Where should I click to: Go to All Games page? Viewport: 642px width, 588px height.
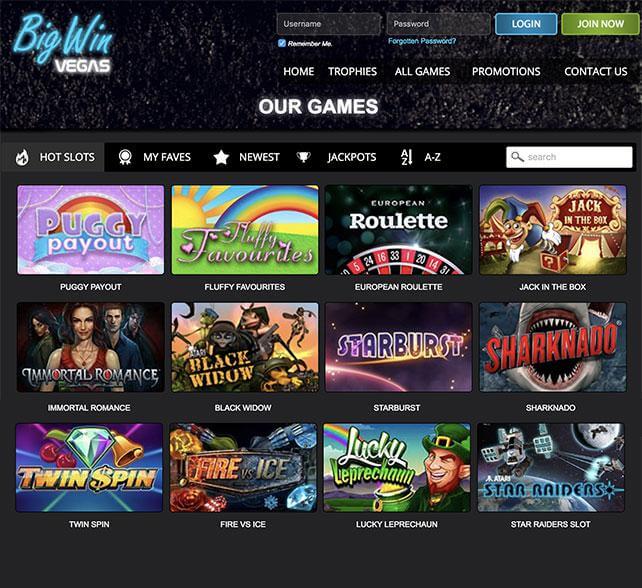point(422,71)
